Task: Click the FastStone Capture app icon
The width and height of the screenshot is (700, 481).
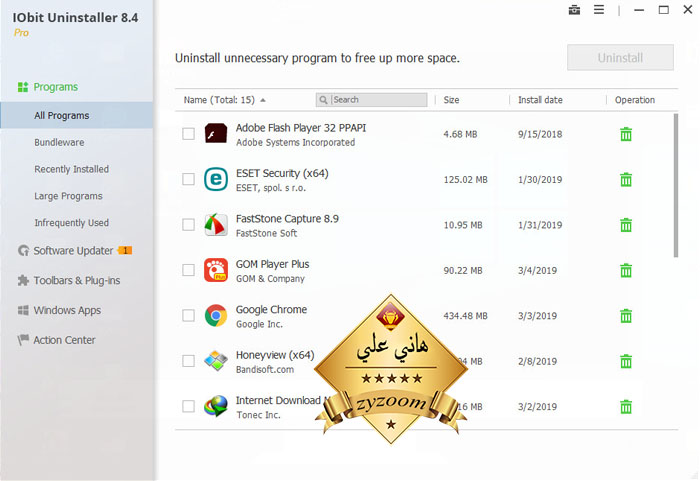Action: pyautogui.click(x=216, y=225)
